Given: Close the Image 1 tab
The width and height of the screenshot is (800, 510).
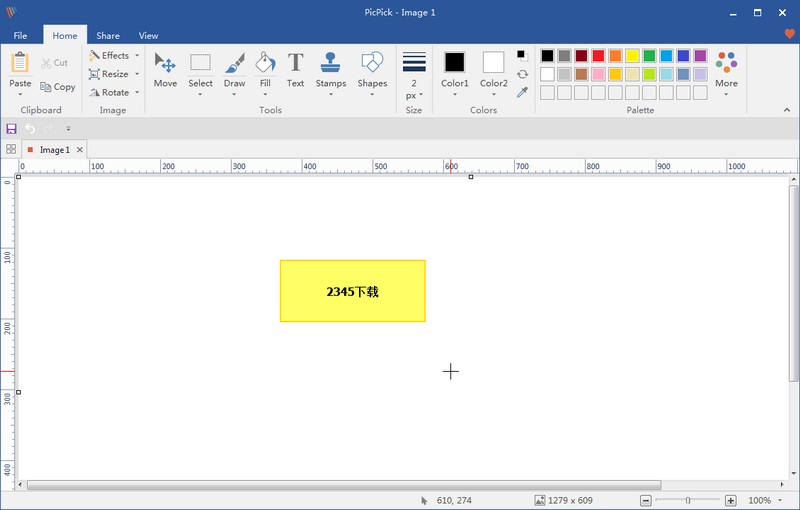Looking at the screenshot, I should point(80,149).
